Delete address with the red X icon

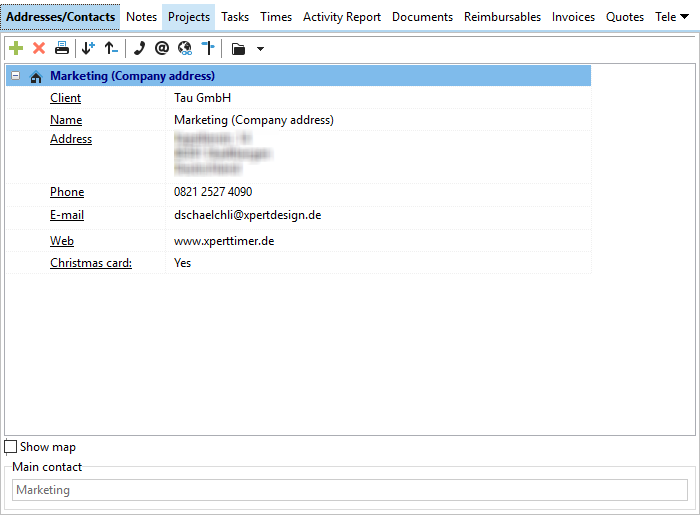click(x=39, y=48)
